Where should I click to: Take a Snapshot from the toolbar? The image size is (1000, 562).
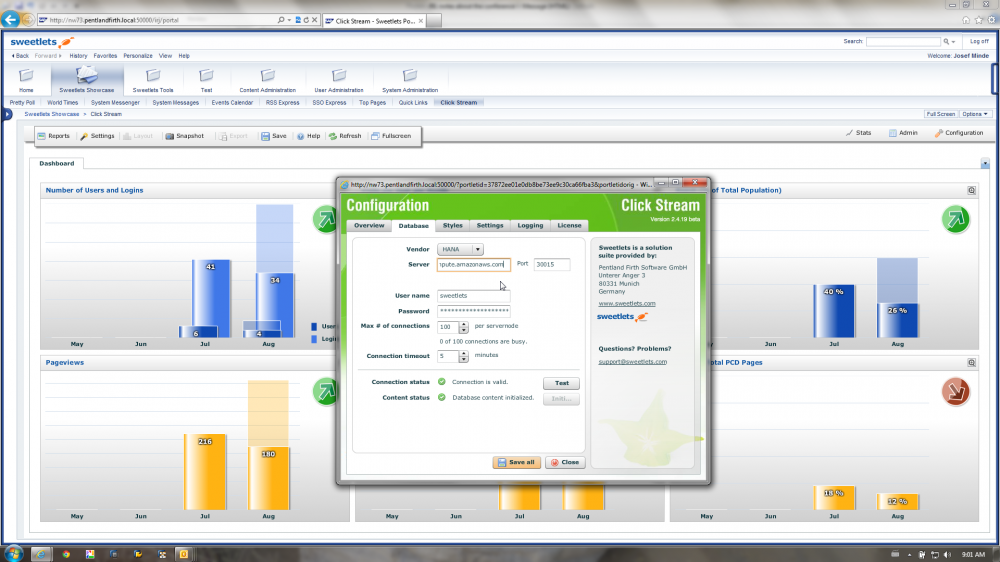[184, 136]
